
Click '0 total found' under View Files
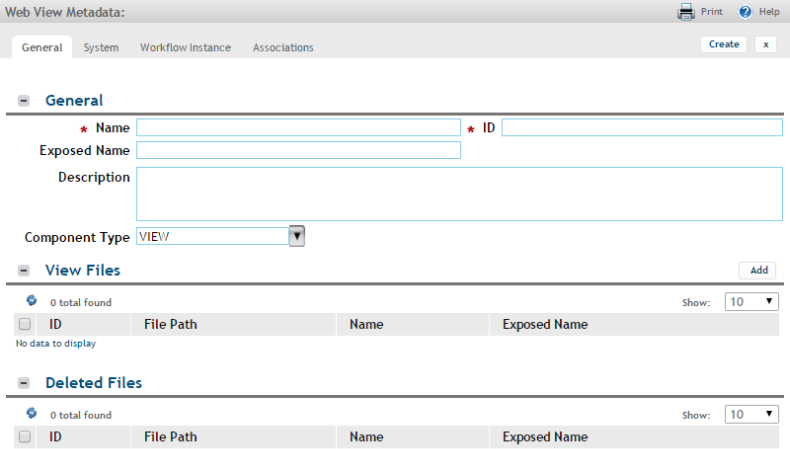tap(81, 302)
